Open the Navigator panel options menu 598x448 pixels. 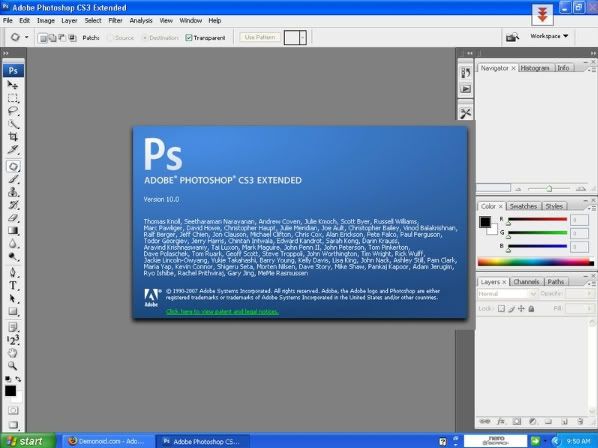click(x=592, y=69)
